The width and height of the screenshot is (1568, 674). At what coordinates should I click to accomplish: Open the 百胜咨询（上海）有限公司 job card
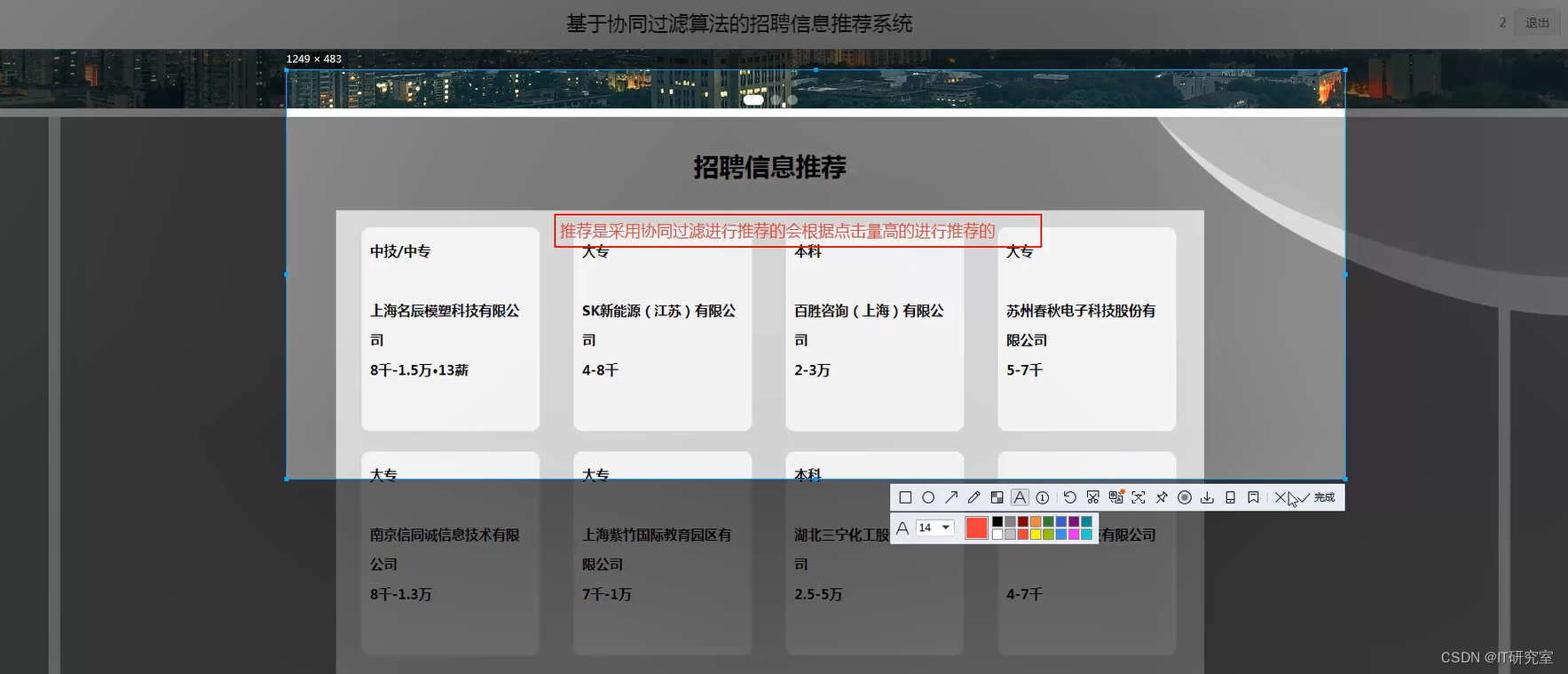click(875, 329)
